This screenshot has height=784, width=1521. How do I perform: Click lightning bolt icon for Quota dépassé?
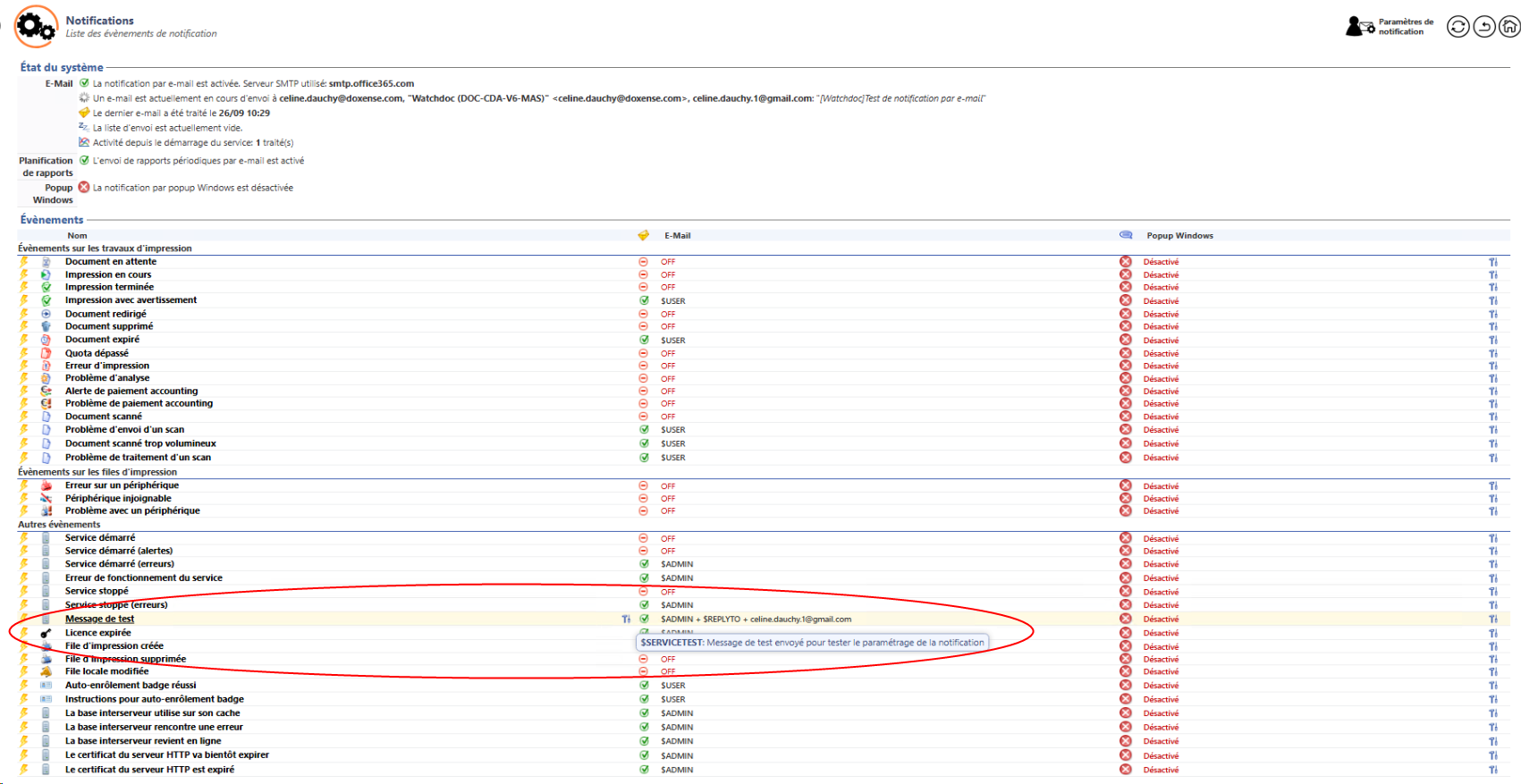[24, 353]
